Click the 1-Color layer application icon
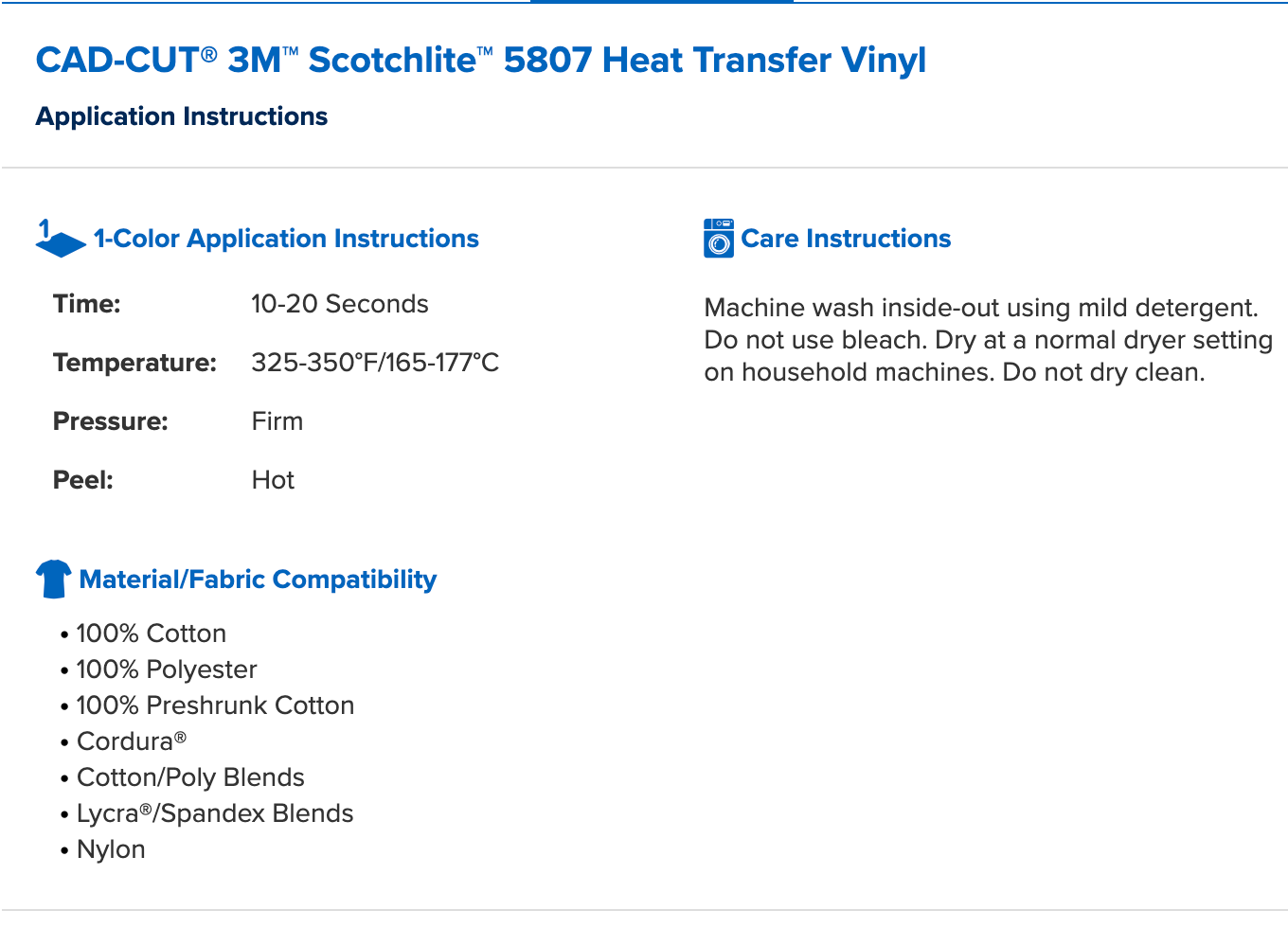1288x928 pixels. (x=60, y=239)
